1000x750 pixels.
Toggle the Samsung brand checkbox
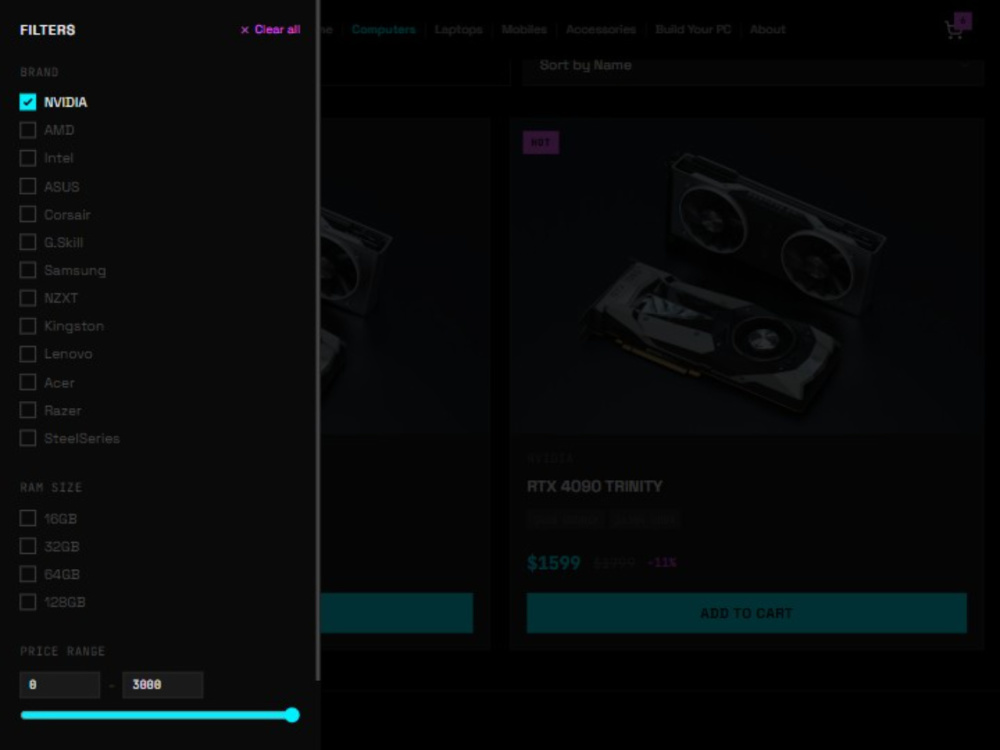pyautogui.click(x=27, y=270)
